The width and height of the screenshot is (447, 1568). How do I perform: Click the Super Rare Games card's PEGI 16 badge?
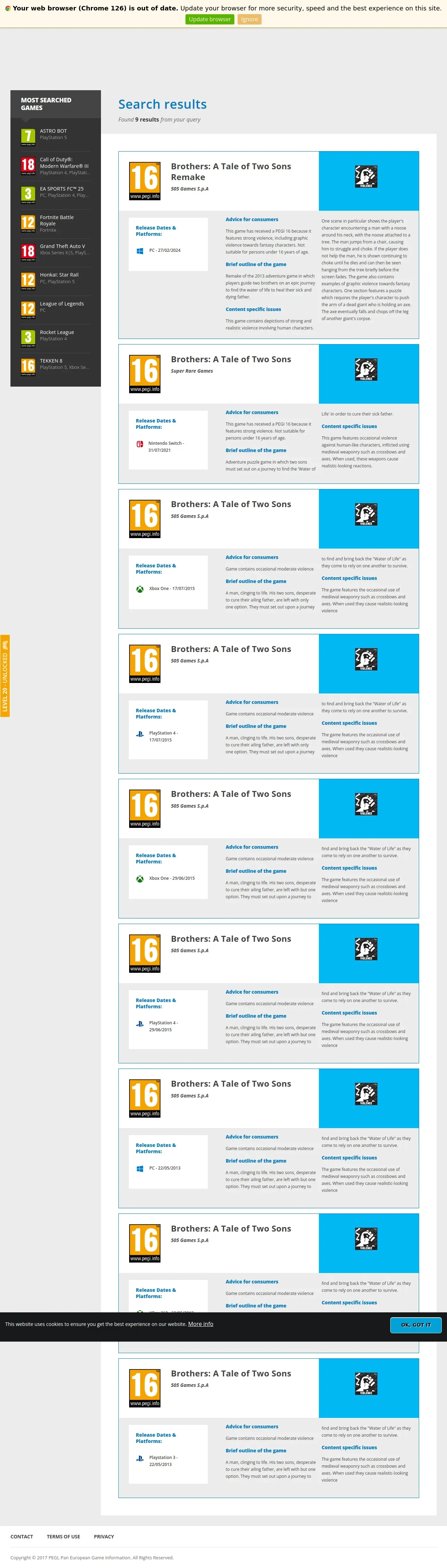pyautogui.click(x=145, y=374)
